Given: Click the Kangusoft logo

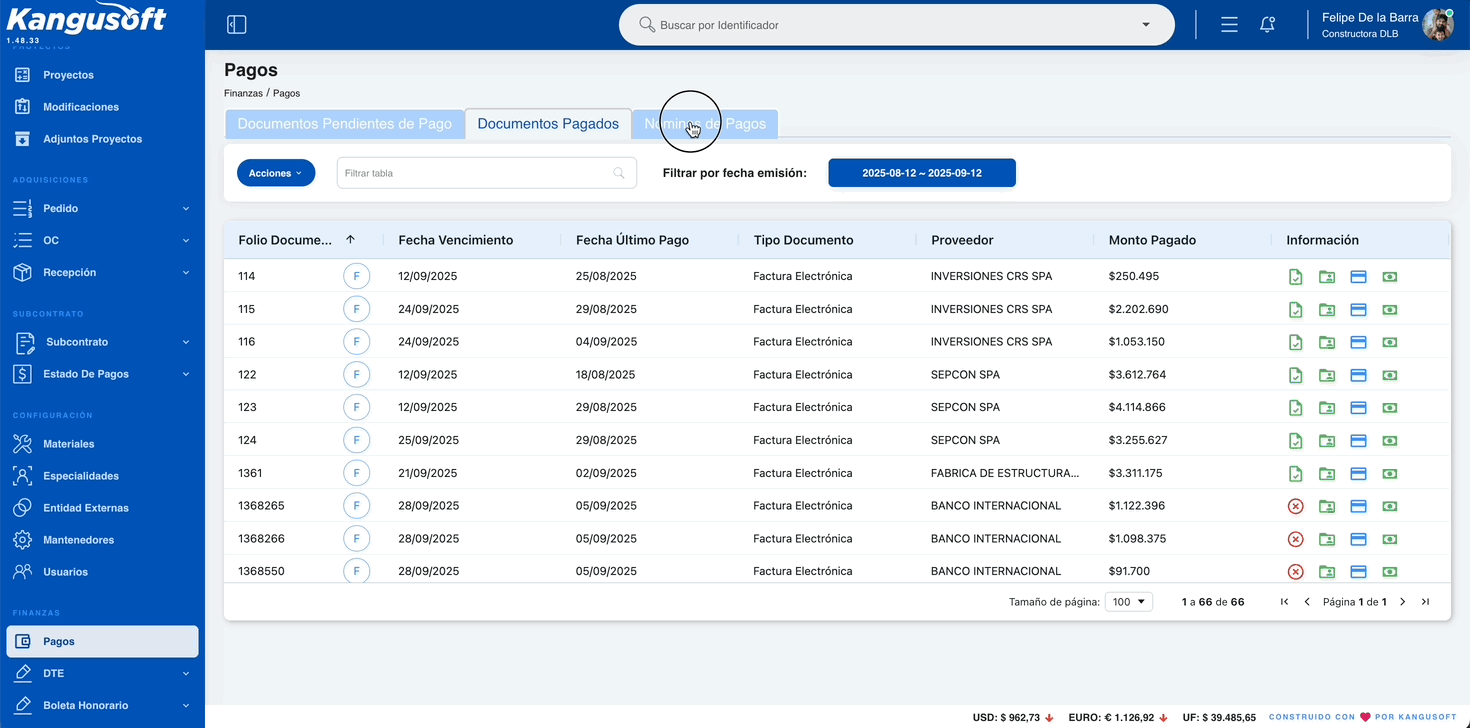Looking at the screenshot, I should coord(86,20).
